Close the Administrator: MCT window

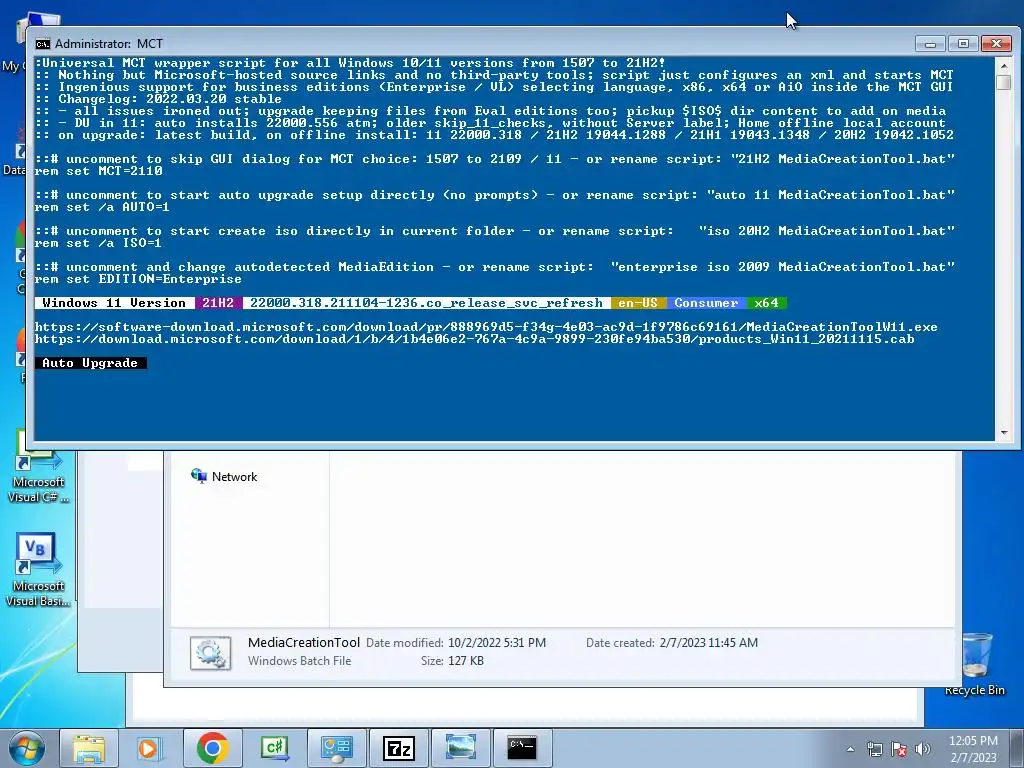(x=997, y=44)
